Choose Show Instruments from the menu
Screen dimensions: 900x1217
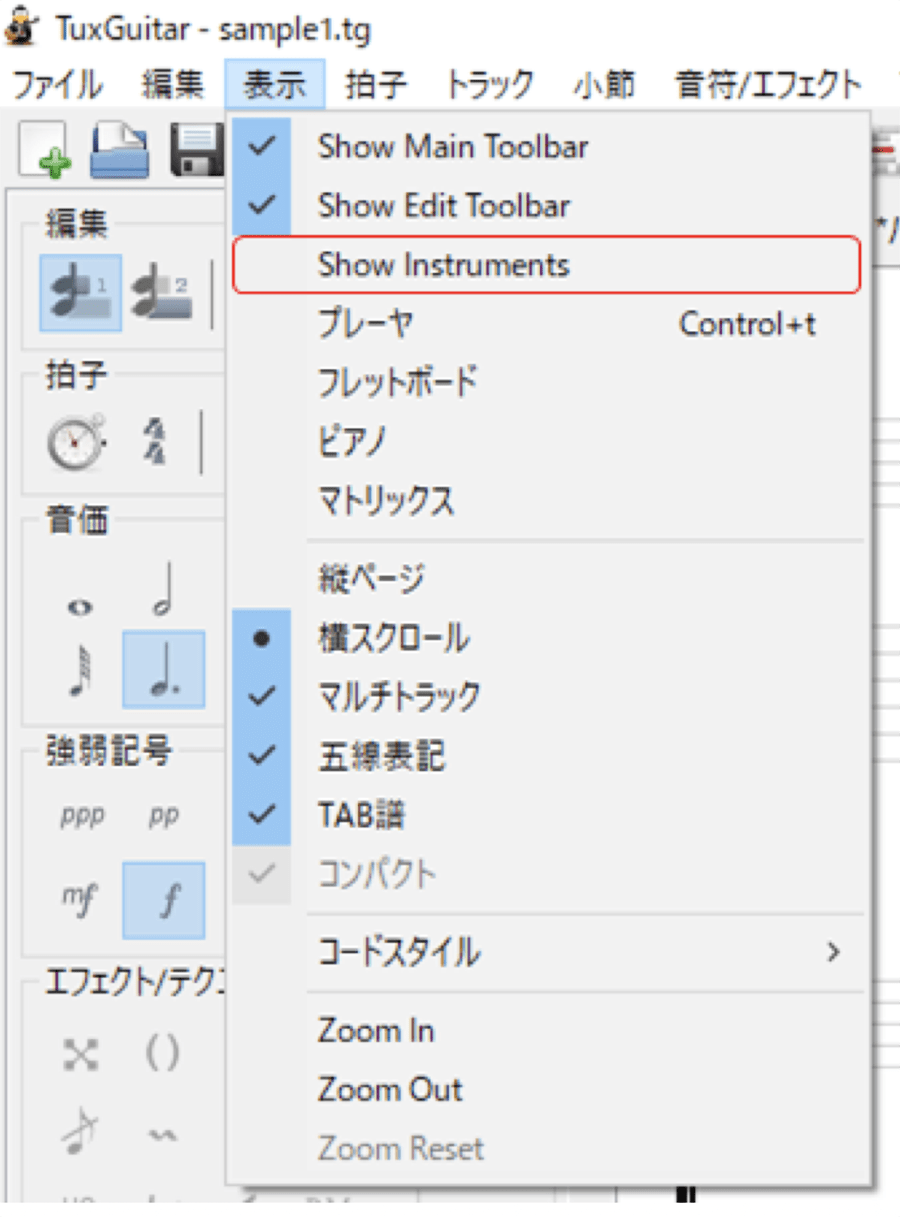(547, 265)
